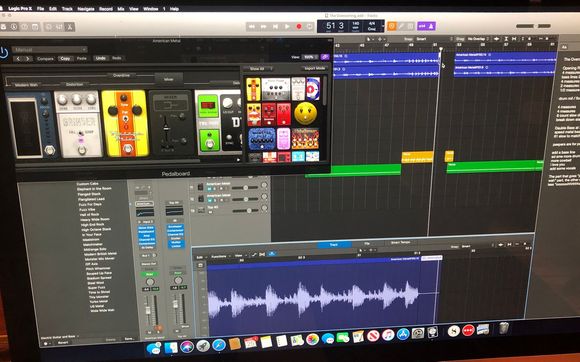Open the Mix menu

[121, 9]
